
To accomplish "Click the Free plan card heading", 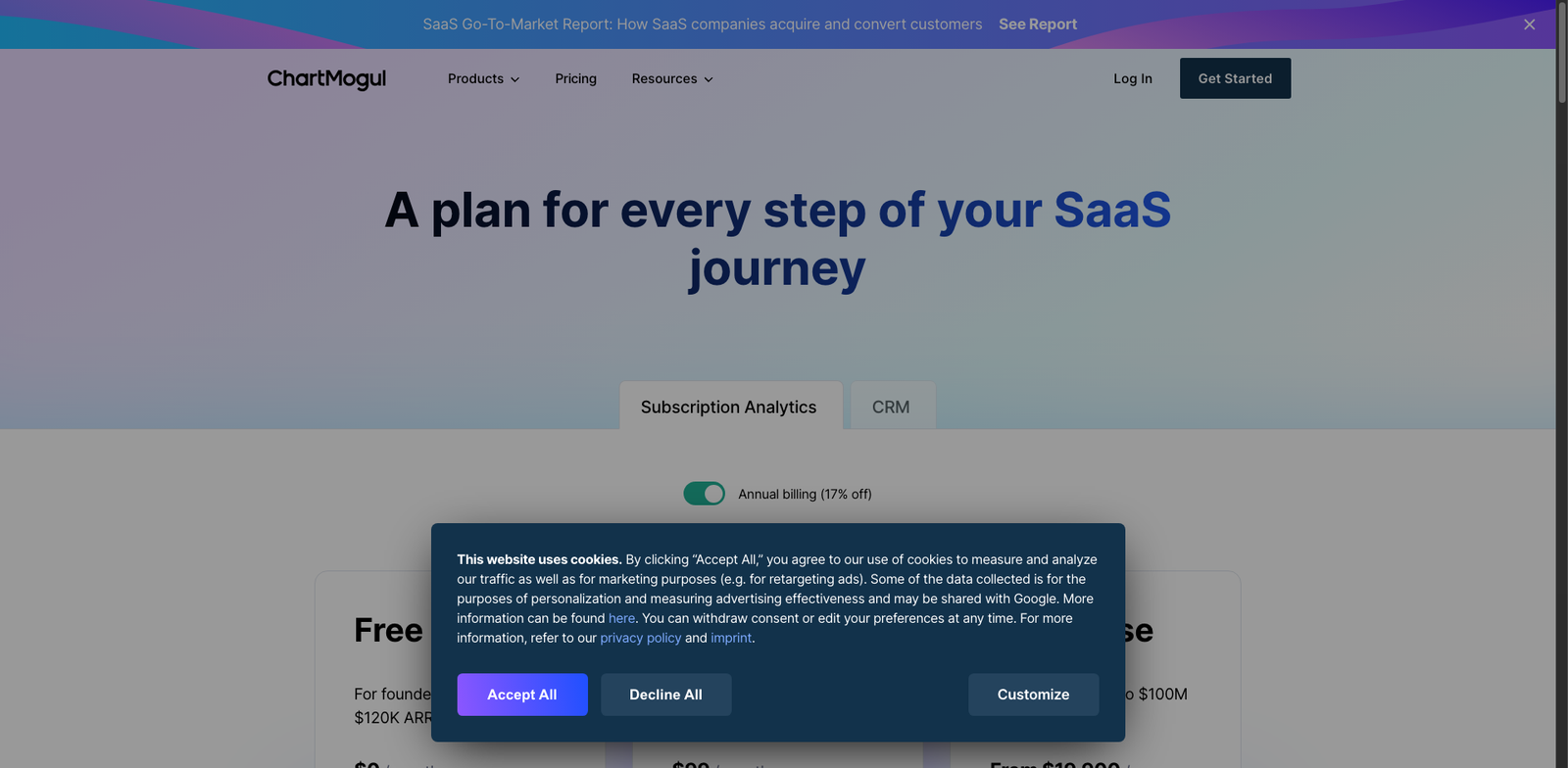I will tap(388, 630).
